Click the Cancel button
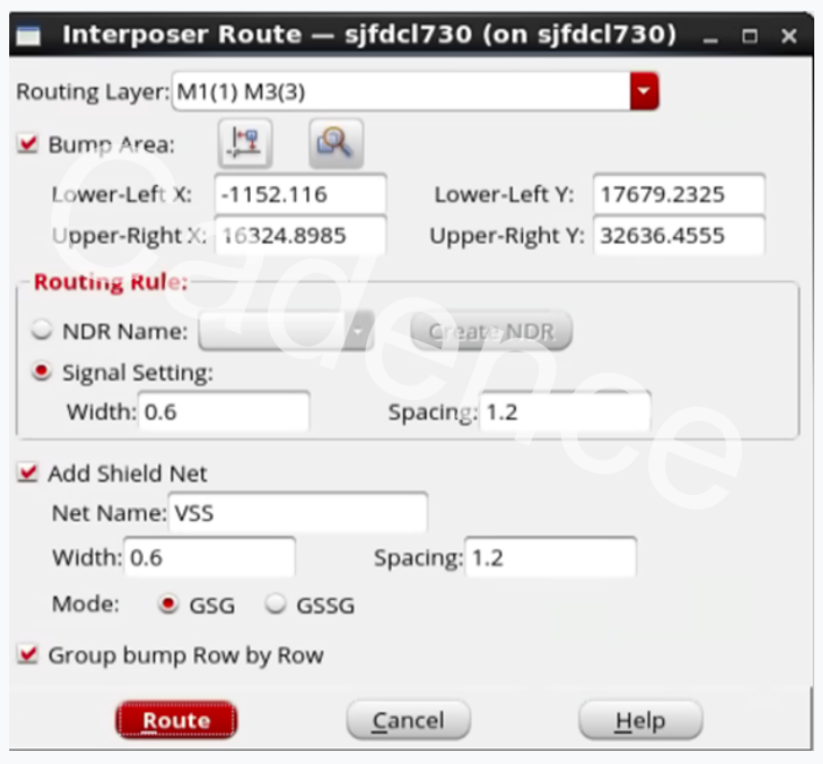The width and height of the screenshot is (823, 764). (x=408, y=720)
